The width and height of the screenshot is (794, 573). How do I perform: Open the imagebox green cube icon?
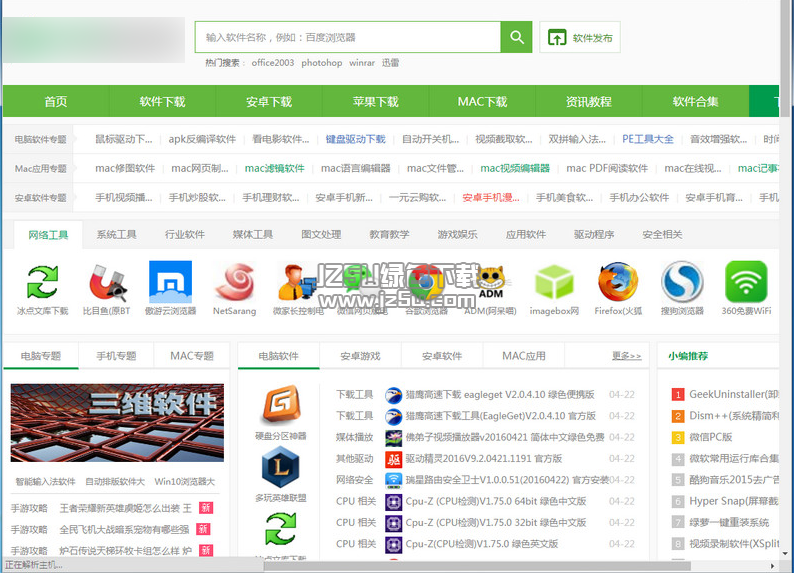point(554,282)
